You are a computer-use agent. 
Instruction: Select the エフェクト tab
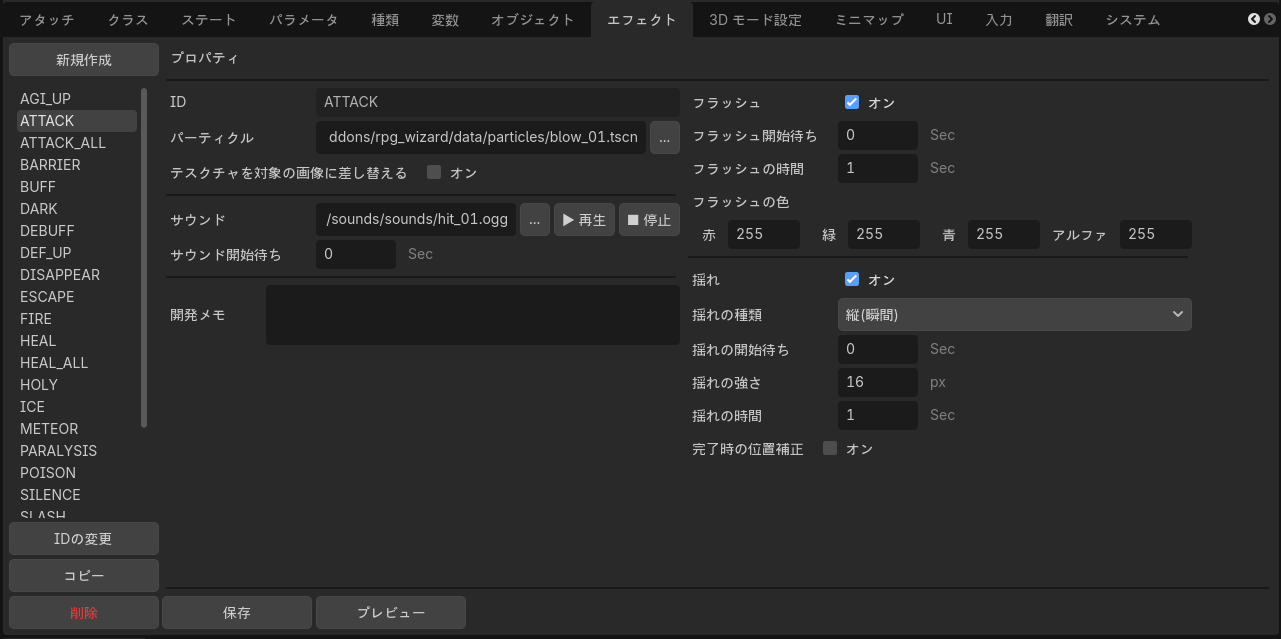point(642,20)
